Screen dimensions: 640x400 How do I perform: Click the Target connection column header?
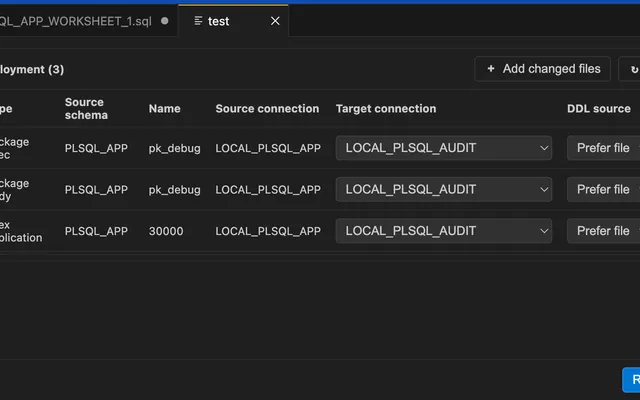click(386, 109)
